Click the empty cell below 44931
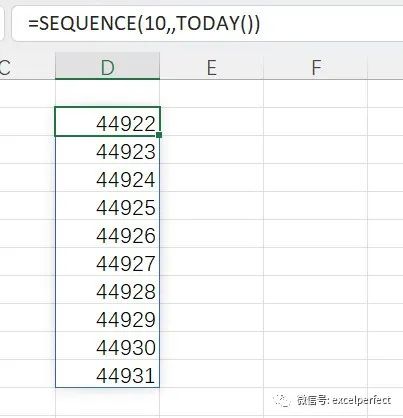The height and width of the screenshot is (418, 403). [x=107, y=402]
